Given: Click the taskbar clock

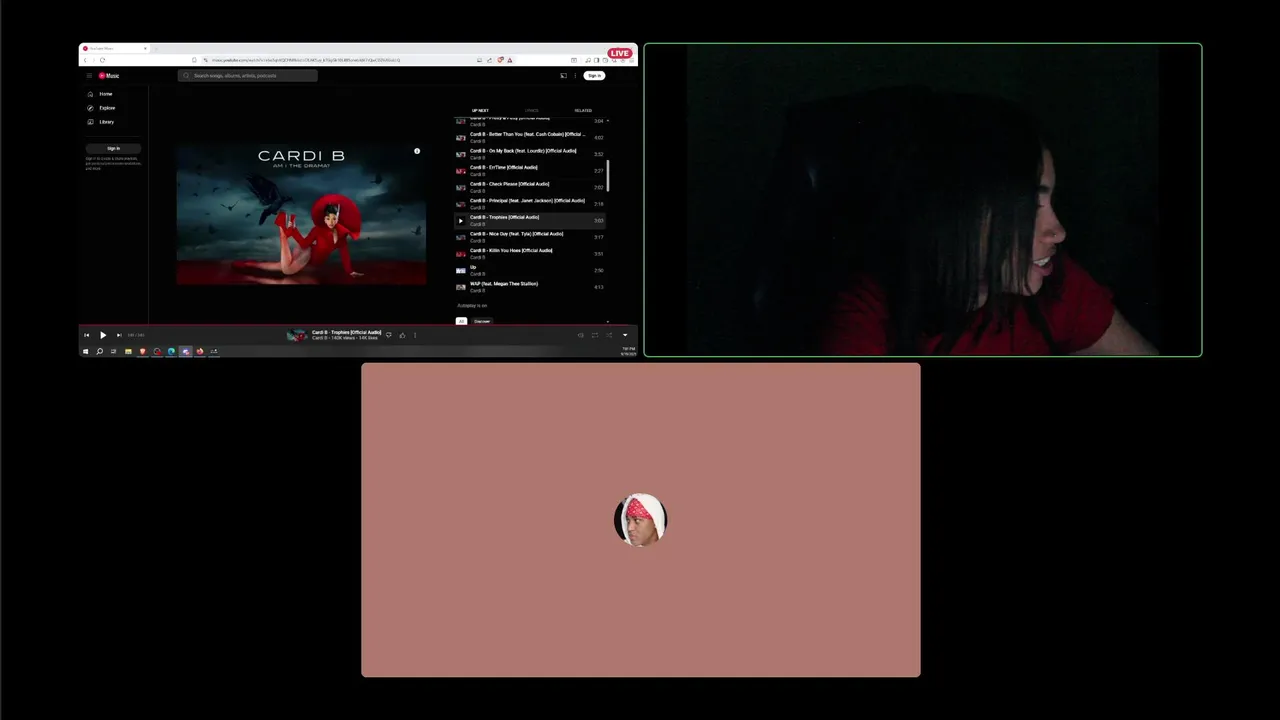Looking at the screenshot, I should click(x=628, y=351).
